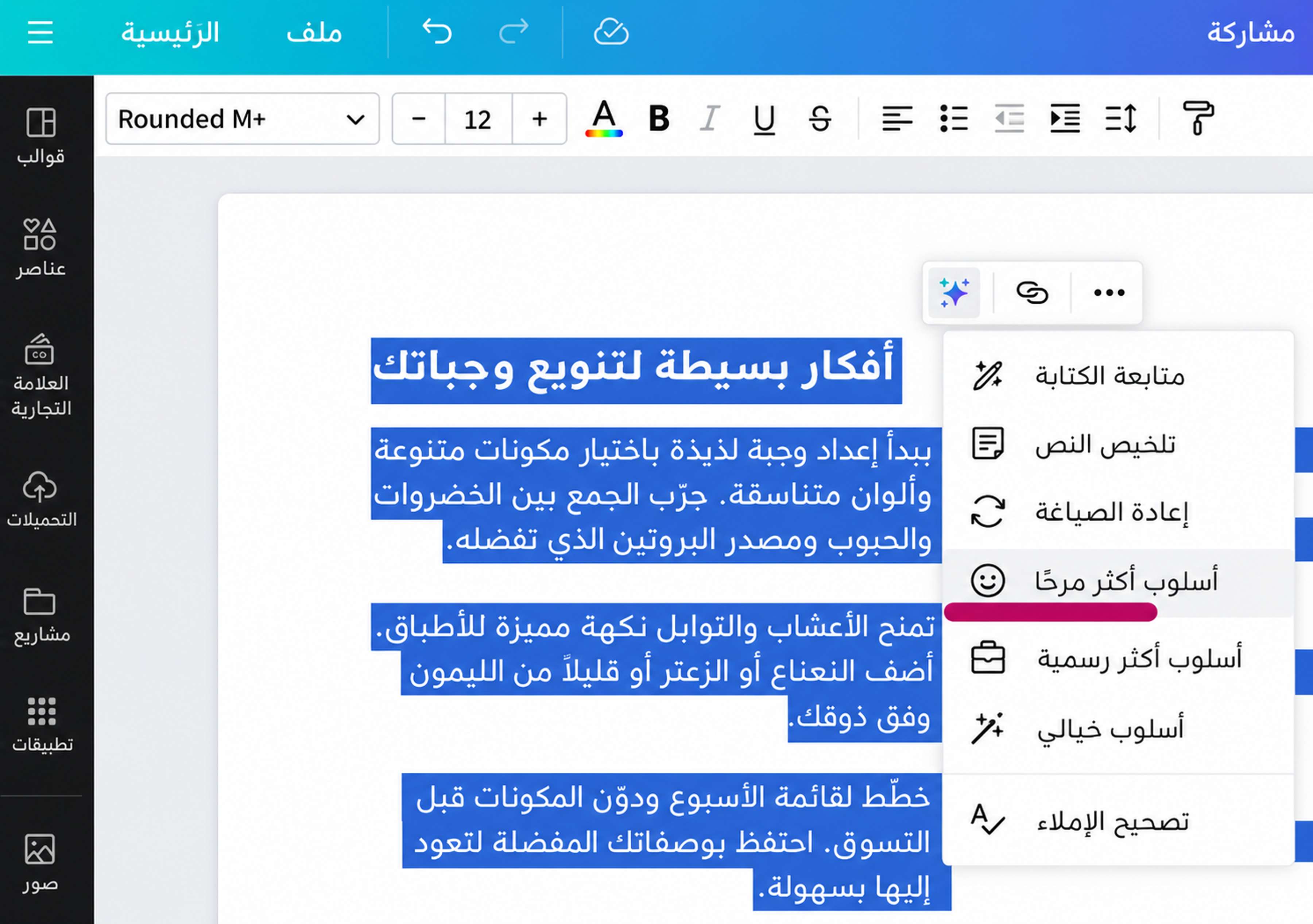Open the three-dots more options
The height and width of the screenshot is (924, 1313).
pos(1109,293)
